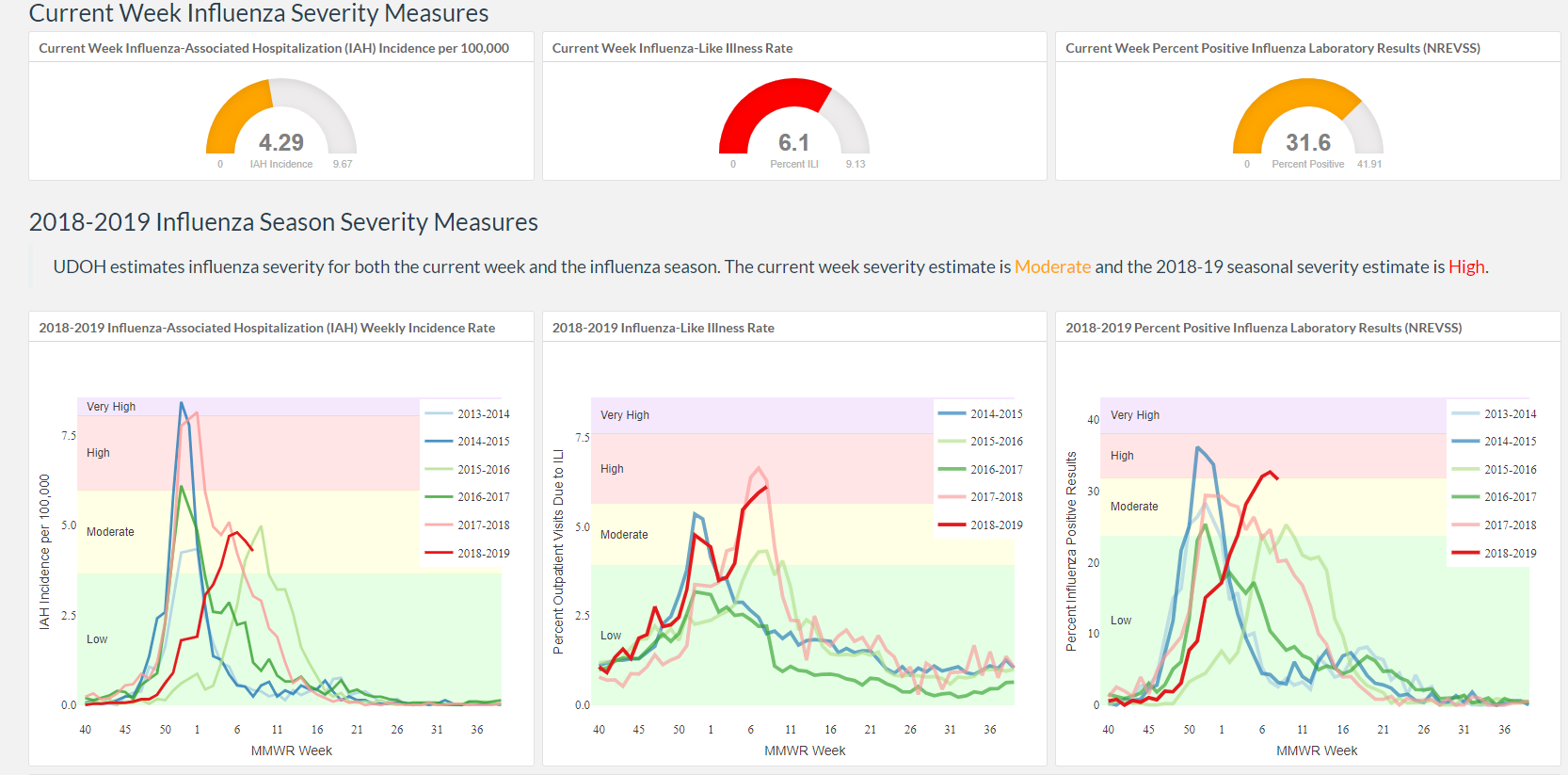Click 'Very High' band label in NREVSS chart

(1135, 415)
